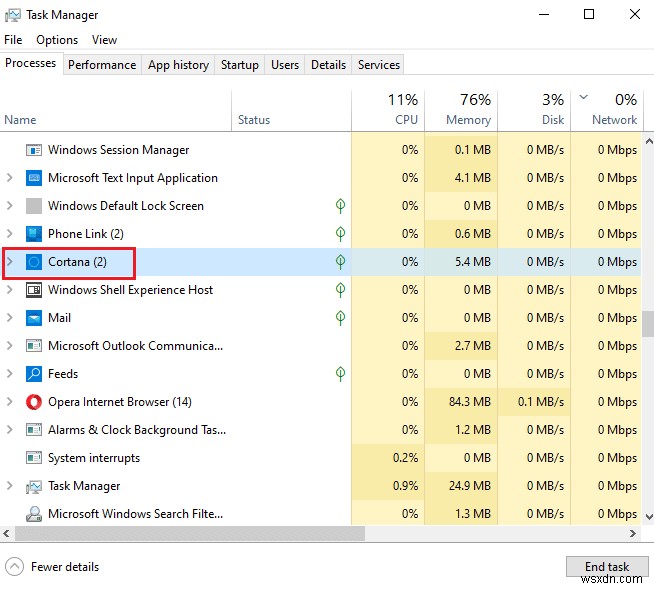Click the Feeds magnifier icon
This screenshot has height=589, width=654.
coord(33,373)
